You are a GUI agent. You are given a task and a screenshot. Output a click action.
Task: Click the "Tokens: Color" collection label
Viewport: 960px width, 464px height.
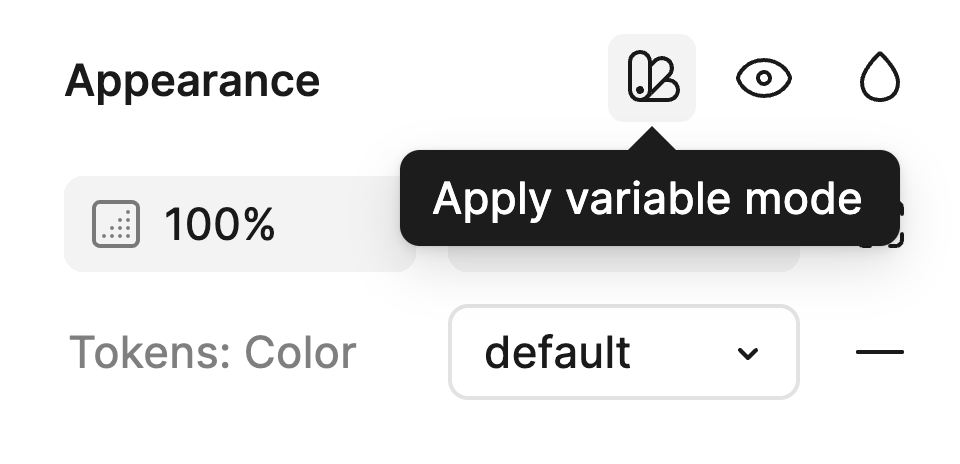point(212,352)
